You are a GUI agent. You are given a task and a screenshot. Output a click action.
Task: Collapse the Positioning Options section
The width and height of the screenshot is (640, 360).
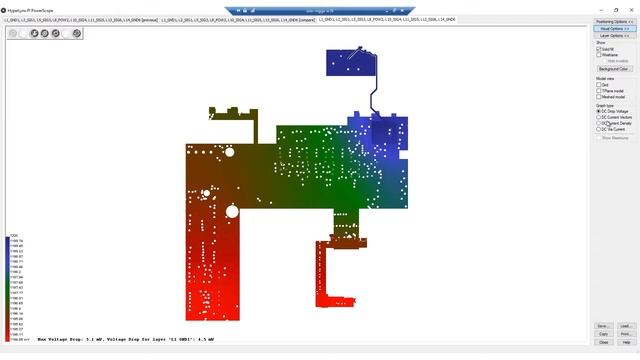pos(614,22)
